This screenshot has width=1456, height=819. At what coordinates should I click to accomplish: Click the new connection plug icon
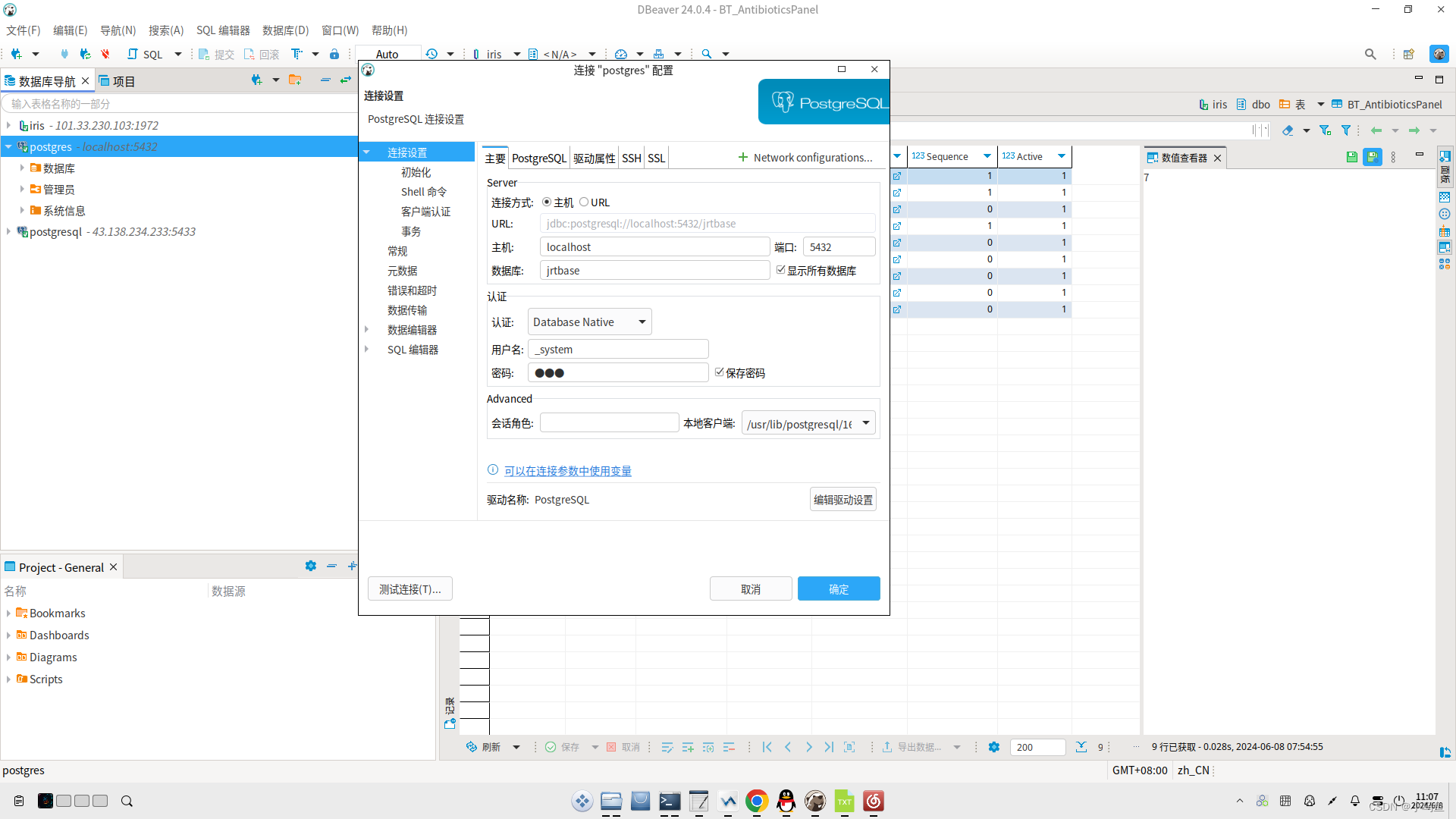(16, 54)
